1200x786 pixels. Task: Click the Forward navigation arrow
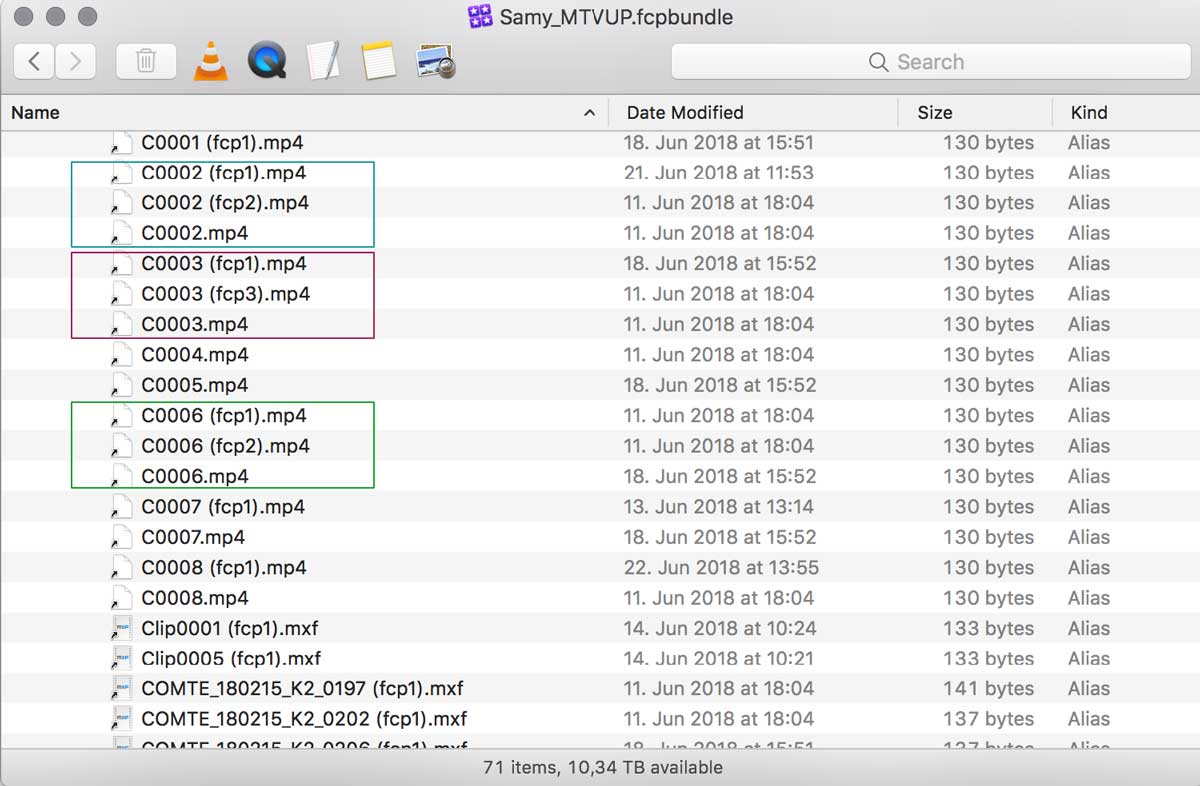(75, 62)
